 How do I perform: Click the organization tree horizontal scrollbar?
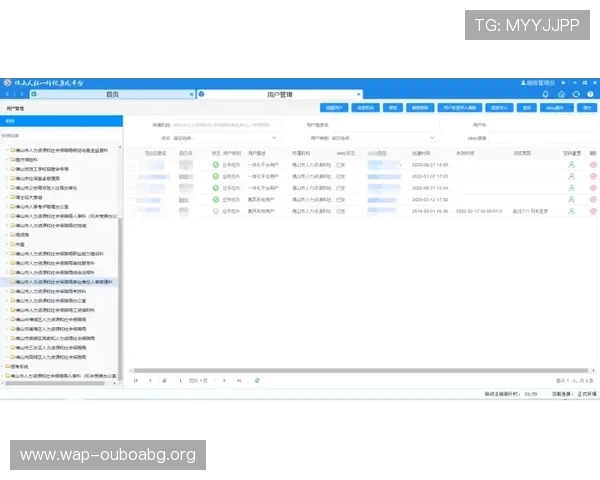[x=54, y=383]
